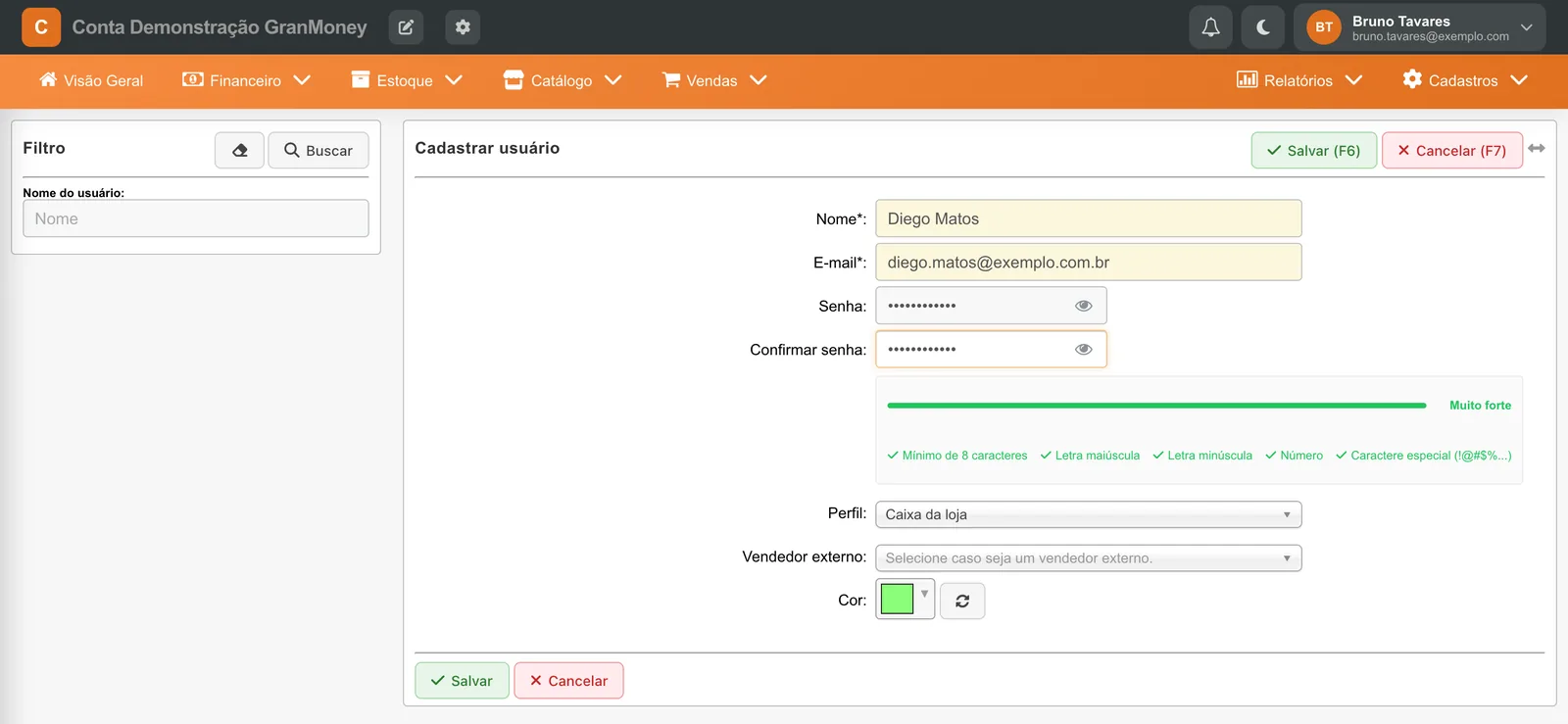The image size is (1568, 724).
Task: Open the green Cor color picker
Action: pyautogui.click(x=906, y=599)
